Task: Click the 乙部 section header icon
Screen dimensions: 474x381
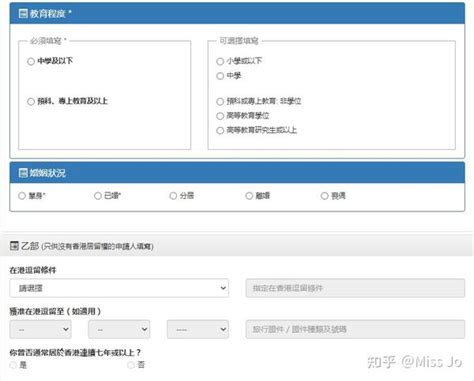Action: [14, 246]
